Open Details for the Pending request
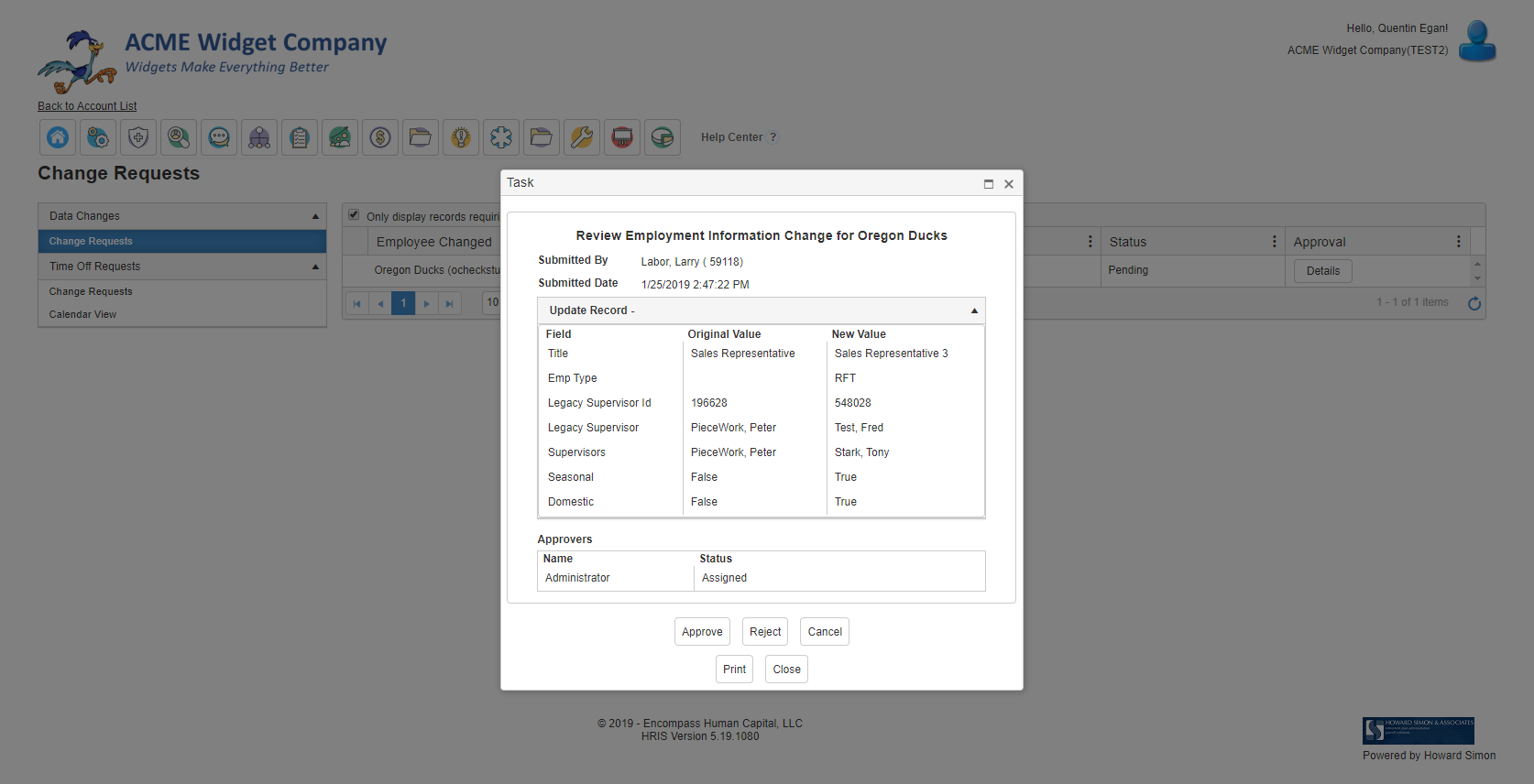Screen dimensions: 1534x784 pos(1323,271)
